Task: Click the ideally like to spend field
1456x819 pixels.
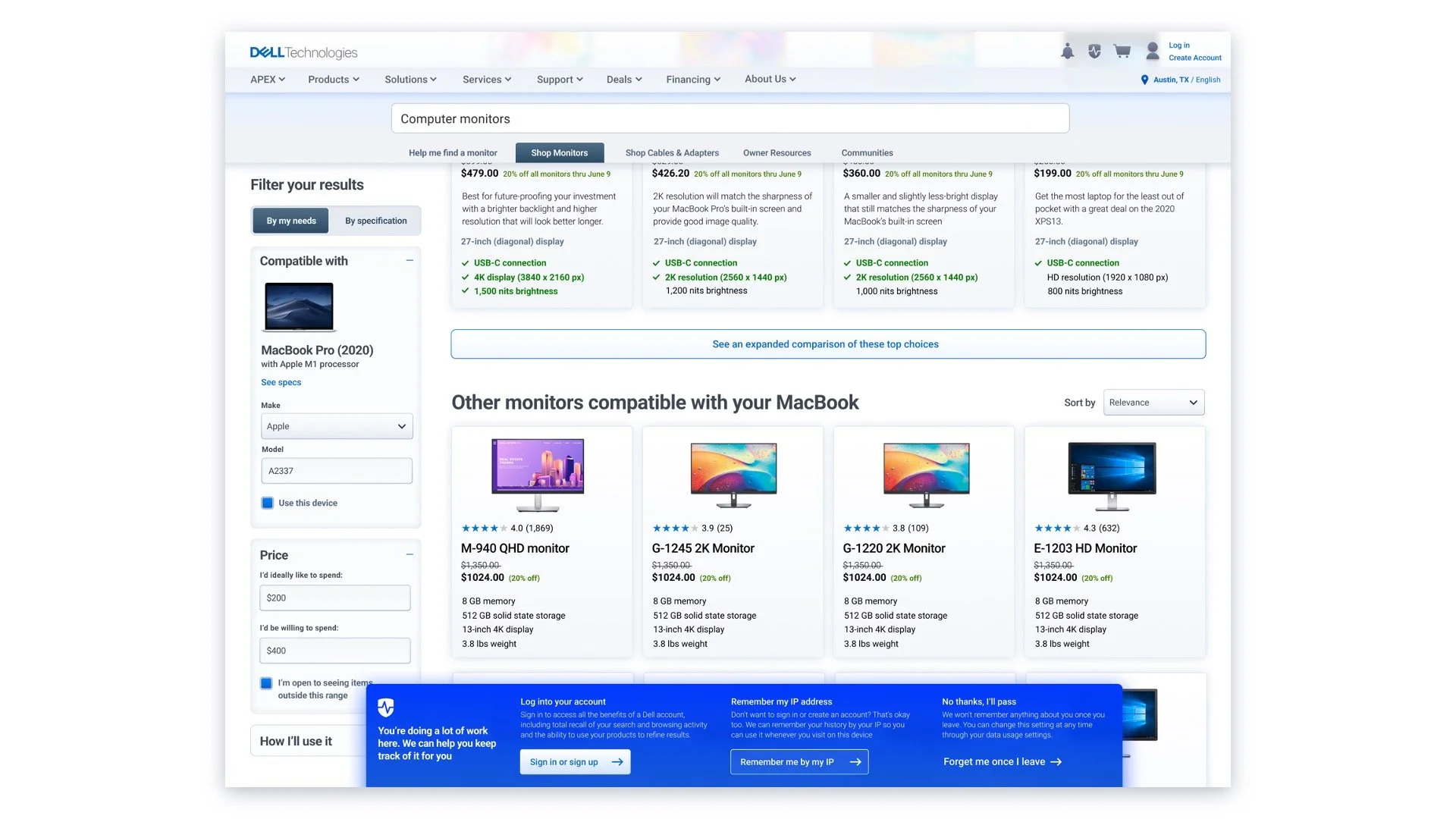Action: click(334, 598)
